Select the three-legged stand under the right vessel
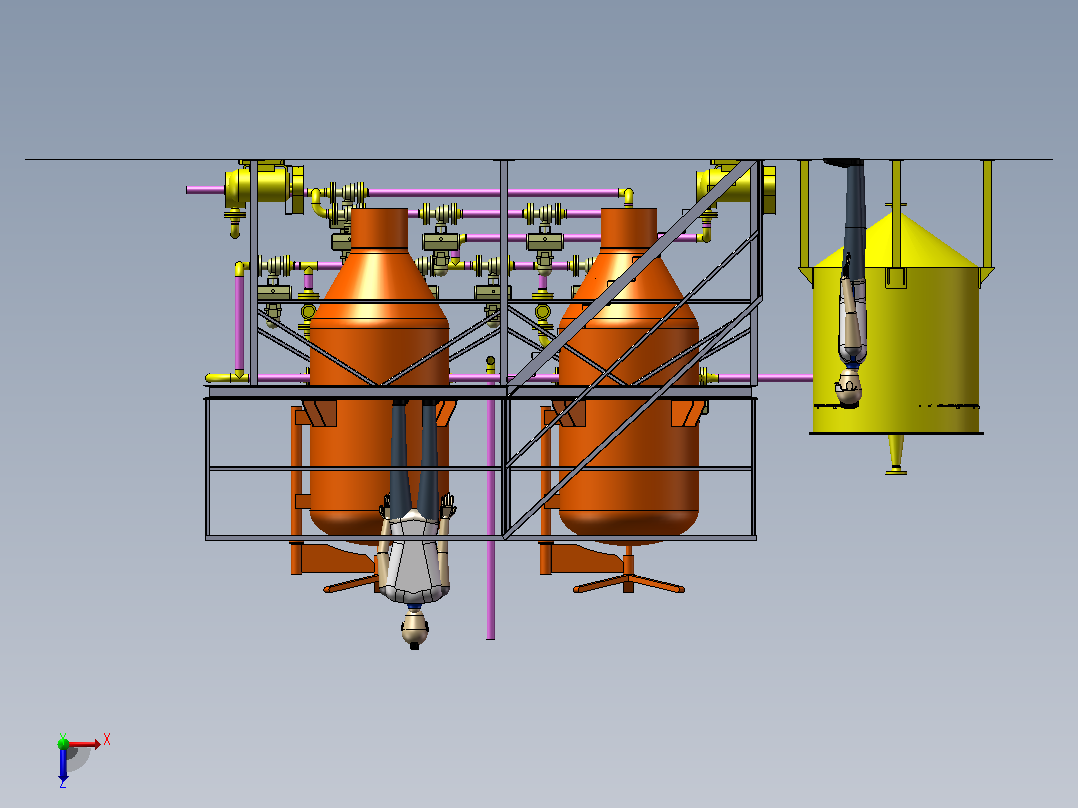 point(628,576)
